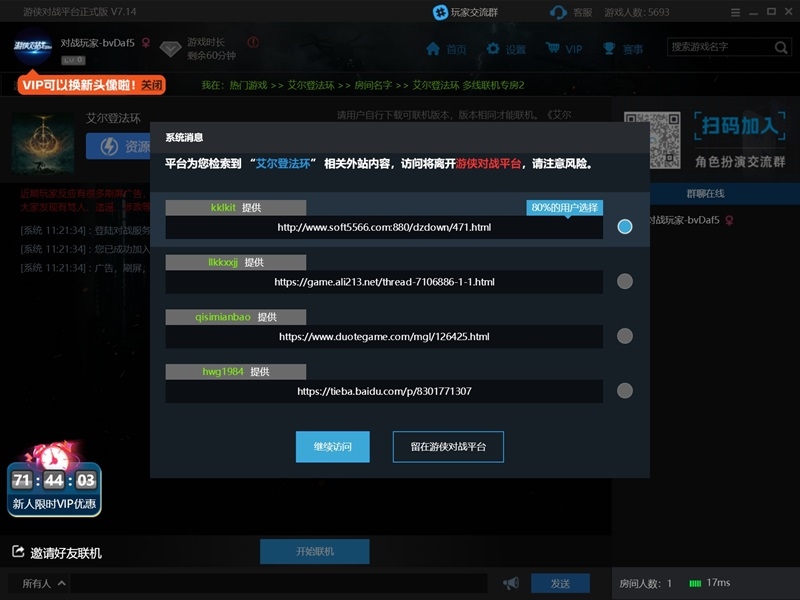800x600 pixels.
Task: Click the 发送 send button
Action: point(560,583)
